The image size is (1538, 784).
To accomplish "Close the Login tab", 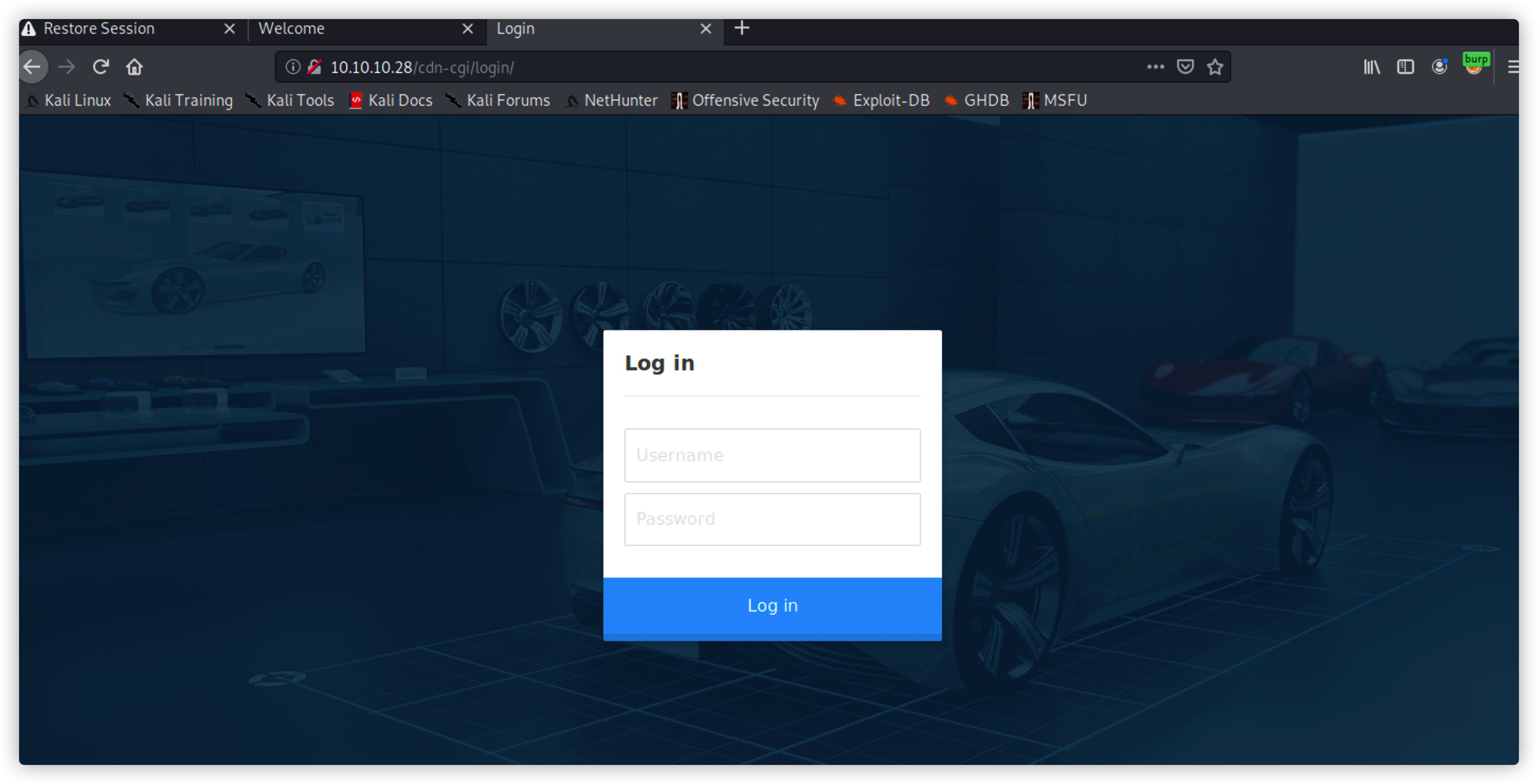I will (x=705, y=29).
